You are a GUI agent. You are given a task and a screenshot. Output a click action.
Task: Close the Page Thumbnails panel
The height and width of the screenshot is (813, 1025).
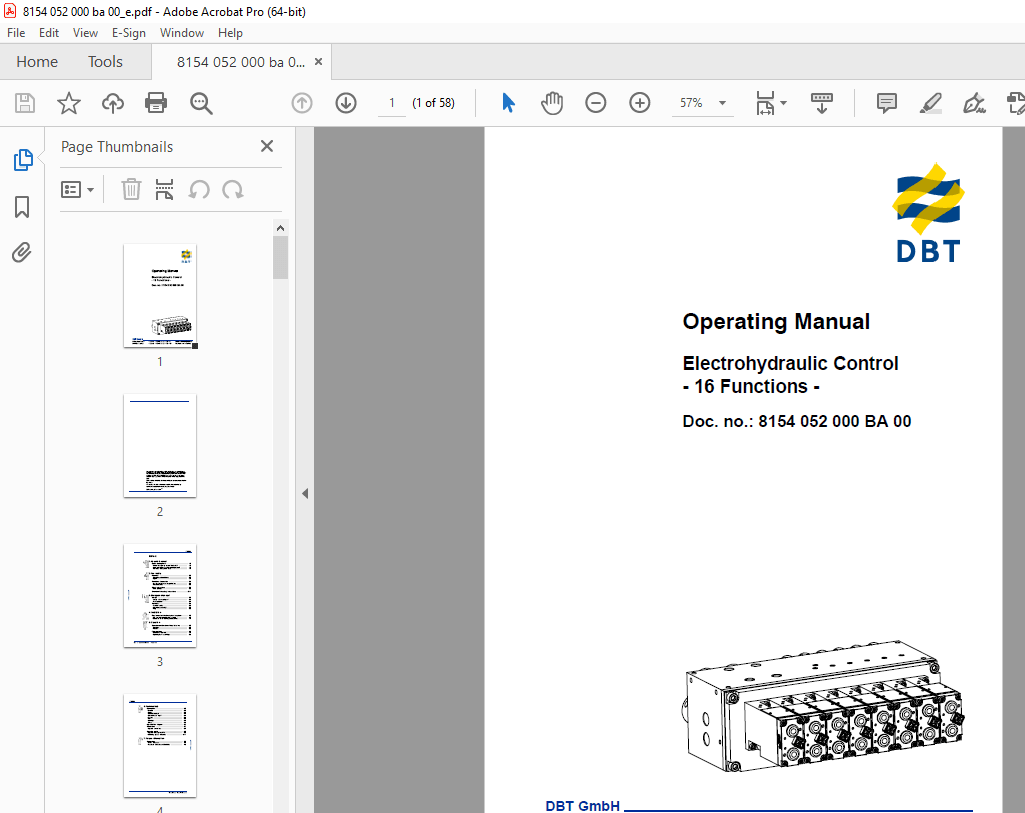pyautogui.click(x=267, y=146)
